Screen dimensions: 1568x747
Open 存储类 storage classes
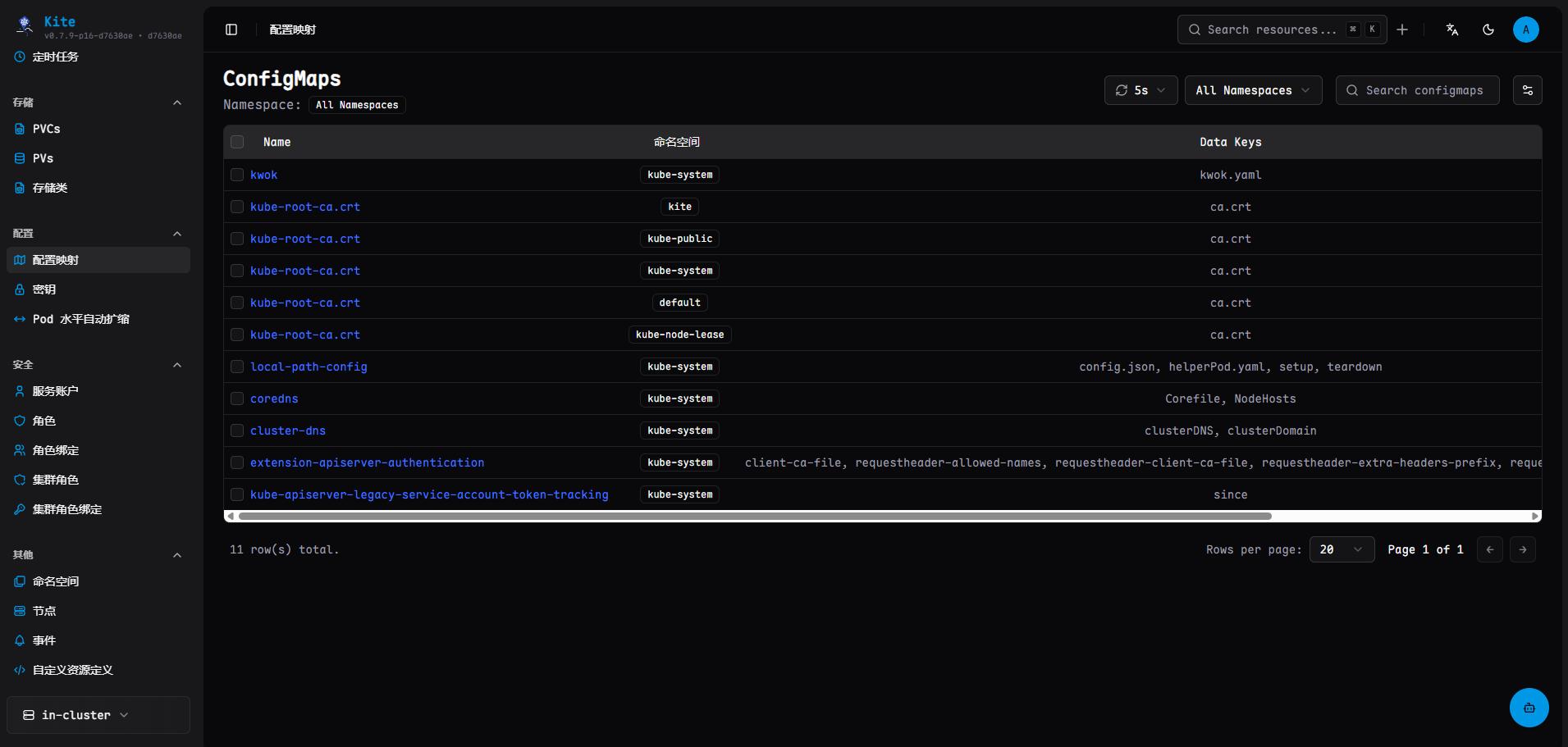tap(98, 188)
